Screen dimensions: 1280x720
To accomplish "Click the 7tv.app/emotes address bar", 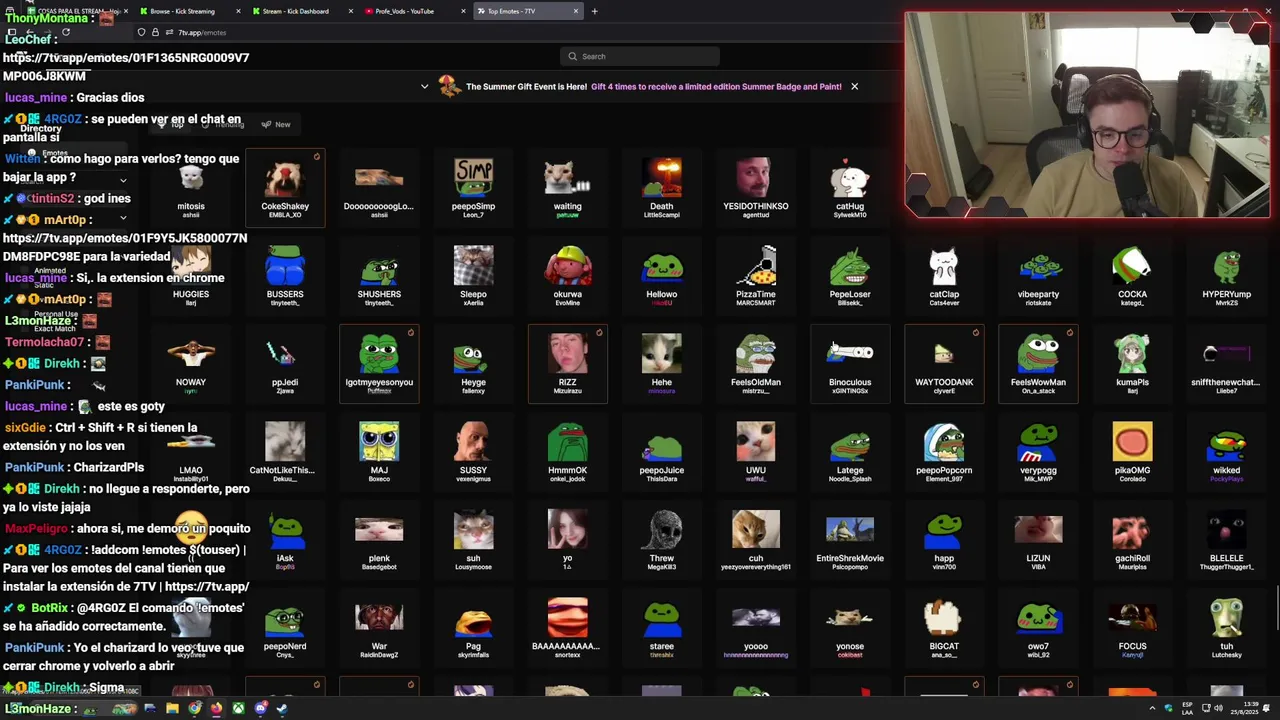I will (202, 32).
